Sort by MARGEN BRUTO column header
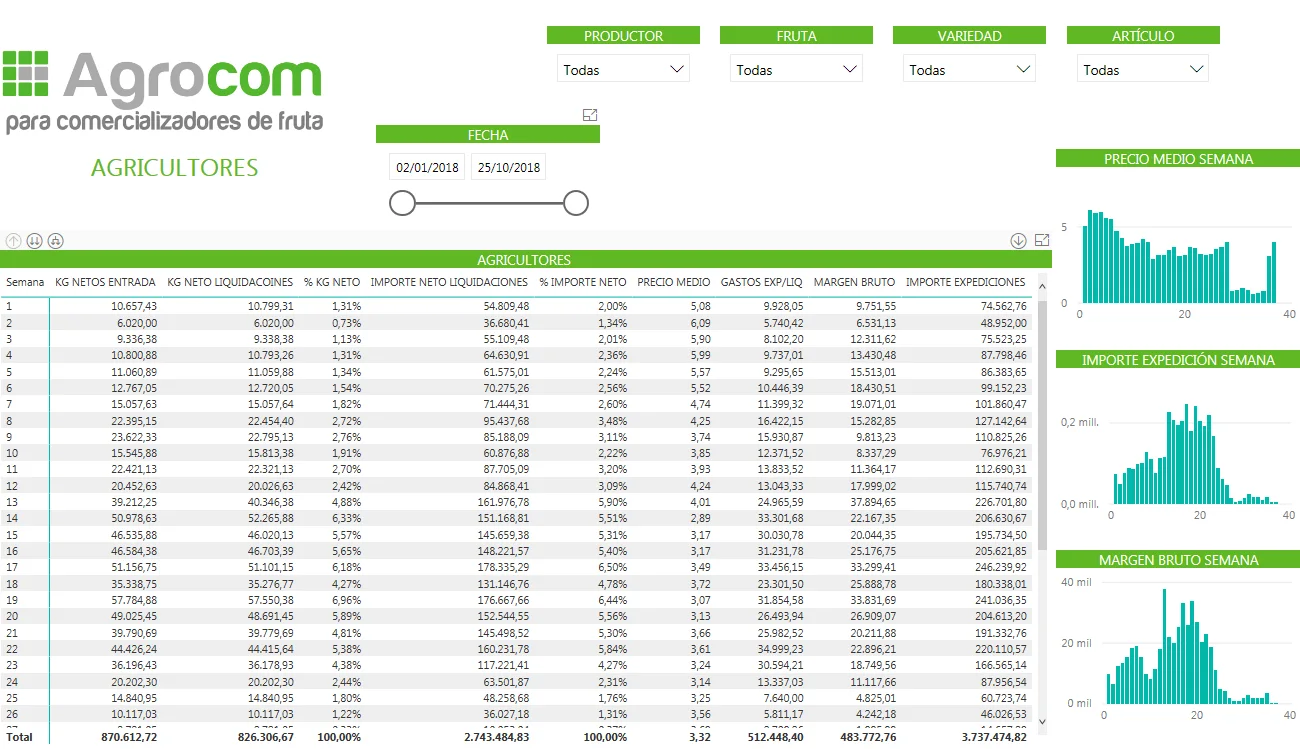Screen dimensions: 1300x749 pos(855,282)
